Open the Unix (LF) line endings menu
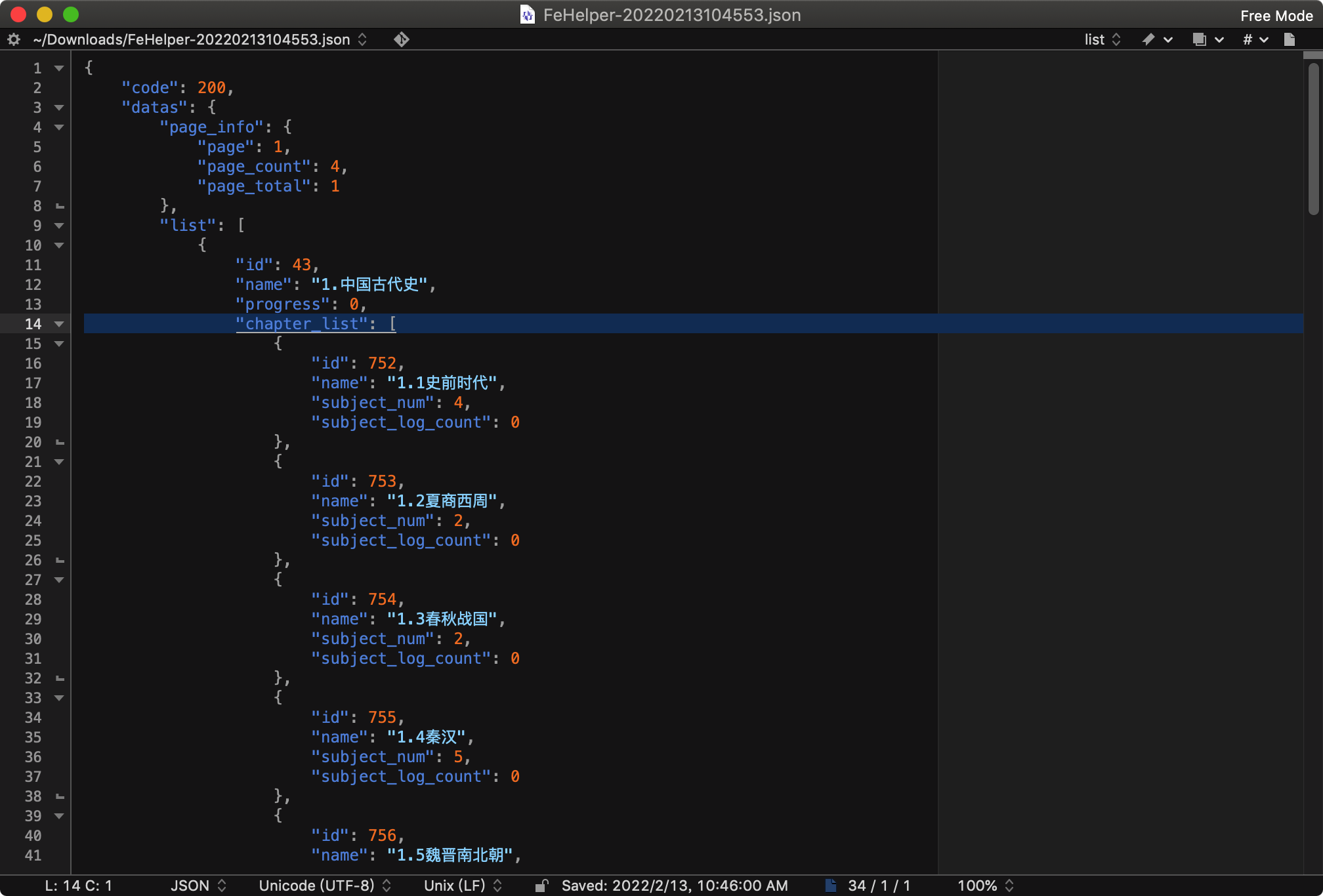Screen dimensions: 1323x896 point(463,886)
